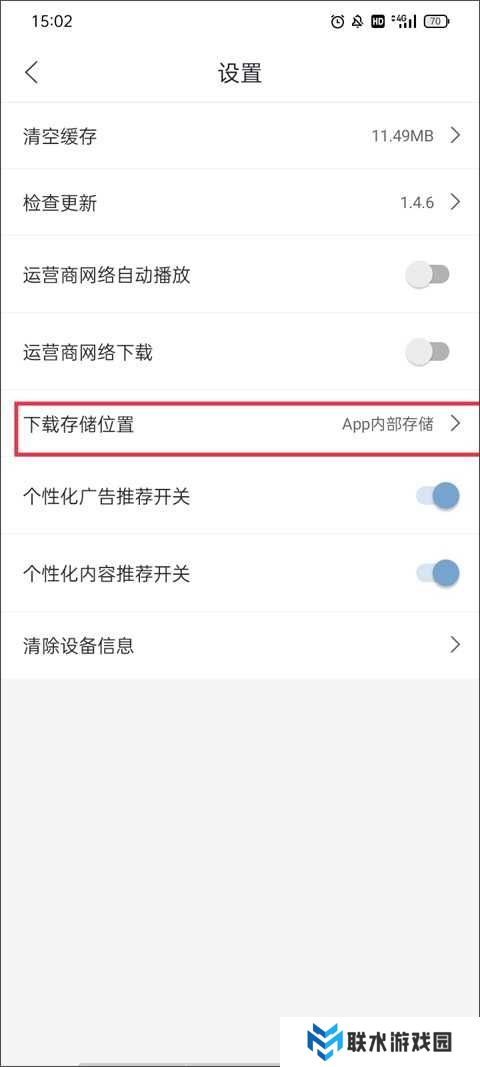The width and height of the screenshot is (480, 1067).
Task: Tap the muted bell status icon
Action: pos(357,22)
